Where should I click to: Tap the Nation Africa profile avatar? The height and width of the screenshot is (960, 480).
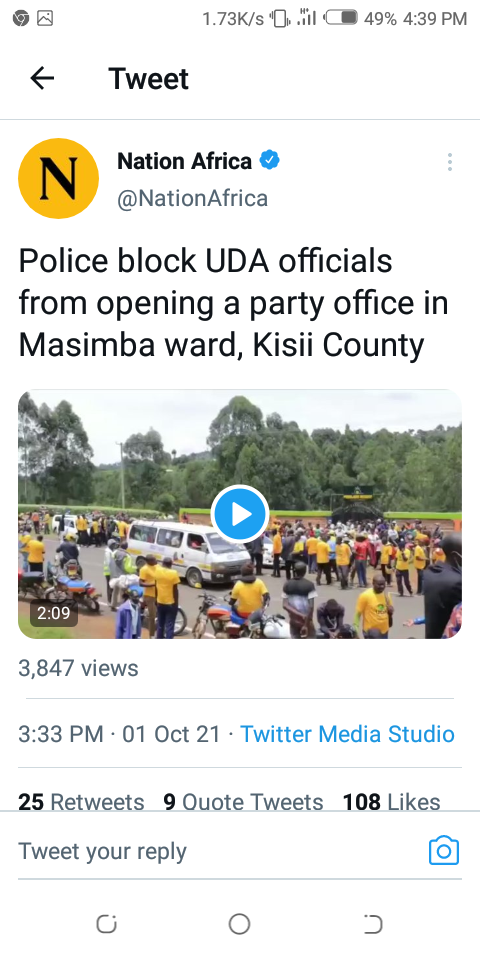(x=59, y=178)
